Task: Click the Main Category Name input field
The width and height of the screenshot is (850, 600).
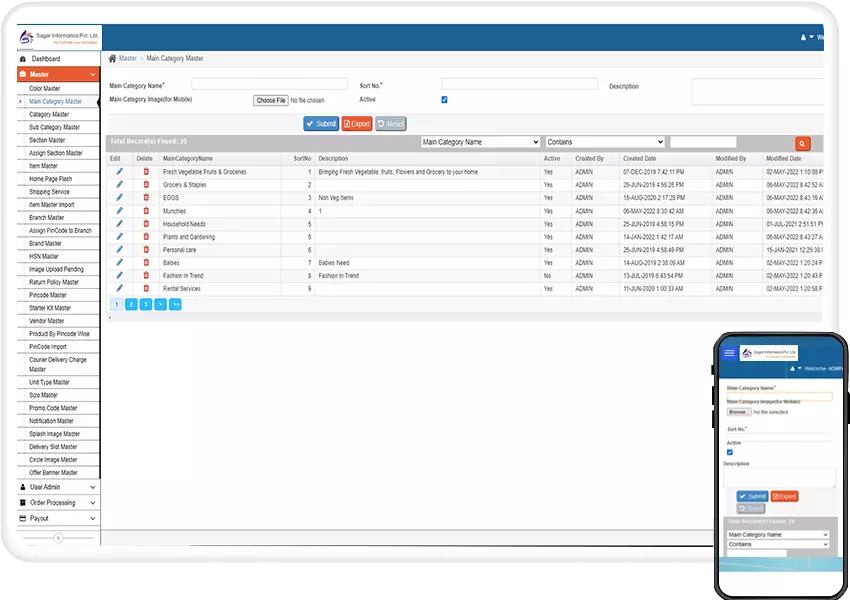Action: [269, 84]
